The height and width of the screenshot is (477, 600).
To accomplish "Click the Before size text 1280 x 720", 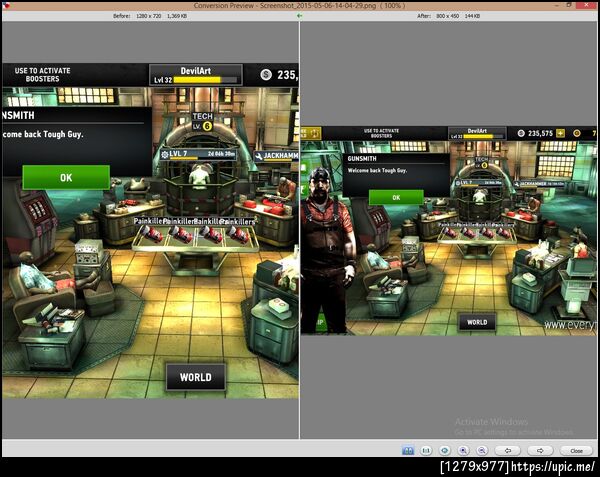I will (x=148, y=16).
